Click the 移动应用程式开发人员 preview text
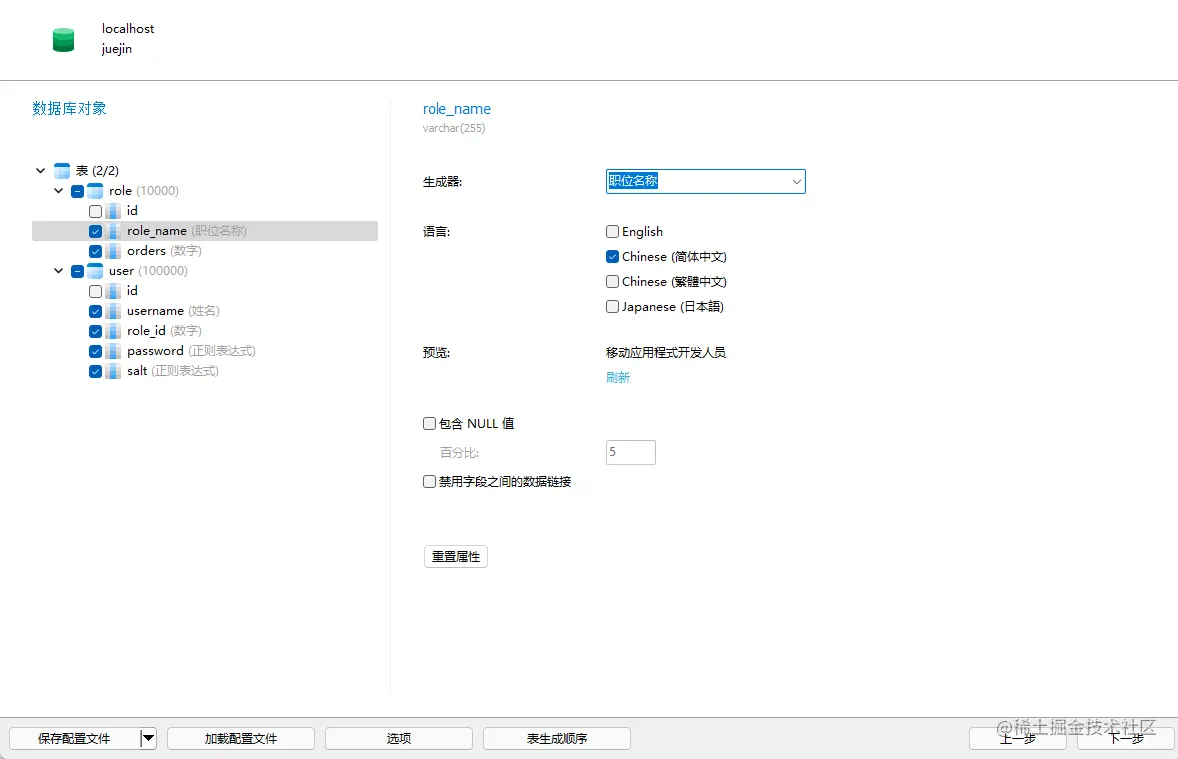Image resolution: width=1178 pixels, height=759 pixels. pos(666,352)
